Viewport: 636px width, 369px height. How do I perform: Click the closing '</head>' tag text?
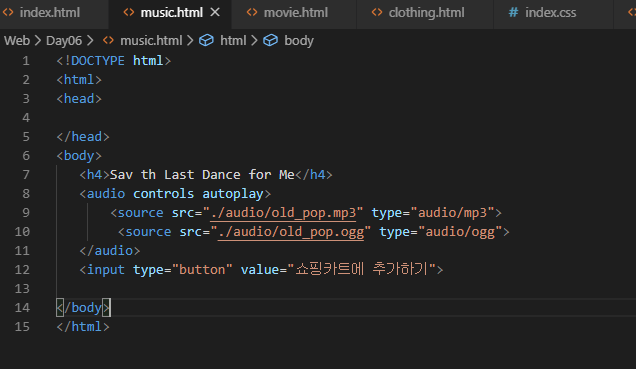pos(83,137)
